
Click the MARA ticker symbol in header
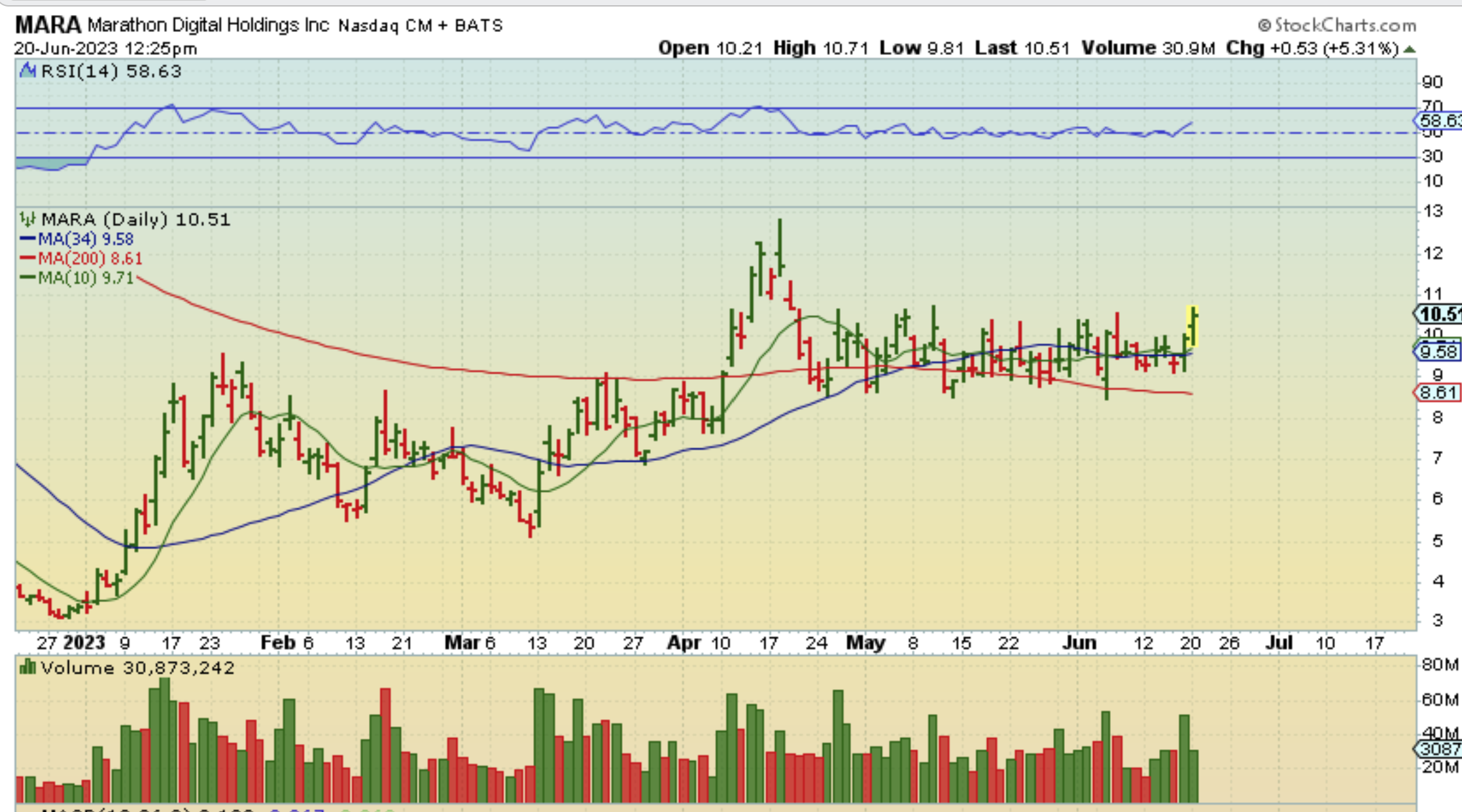[x=48, y=25]
